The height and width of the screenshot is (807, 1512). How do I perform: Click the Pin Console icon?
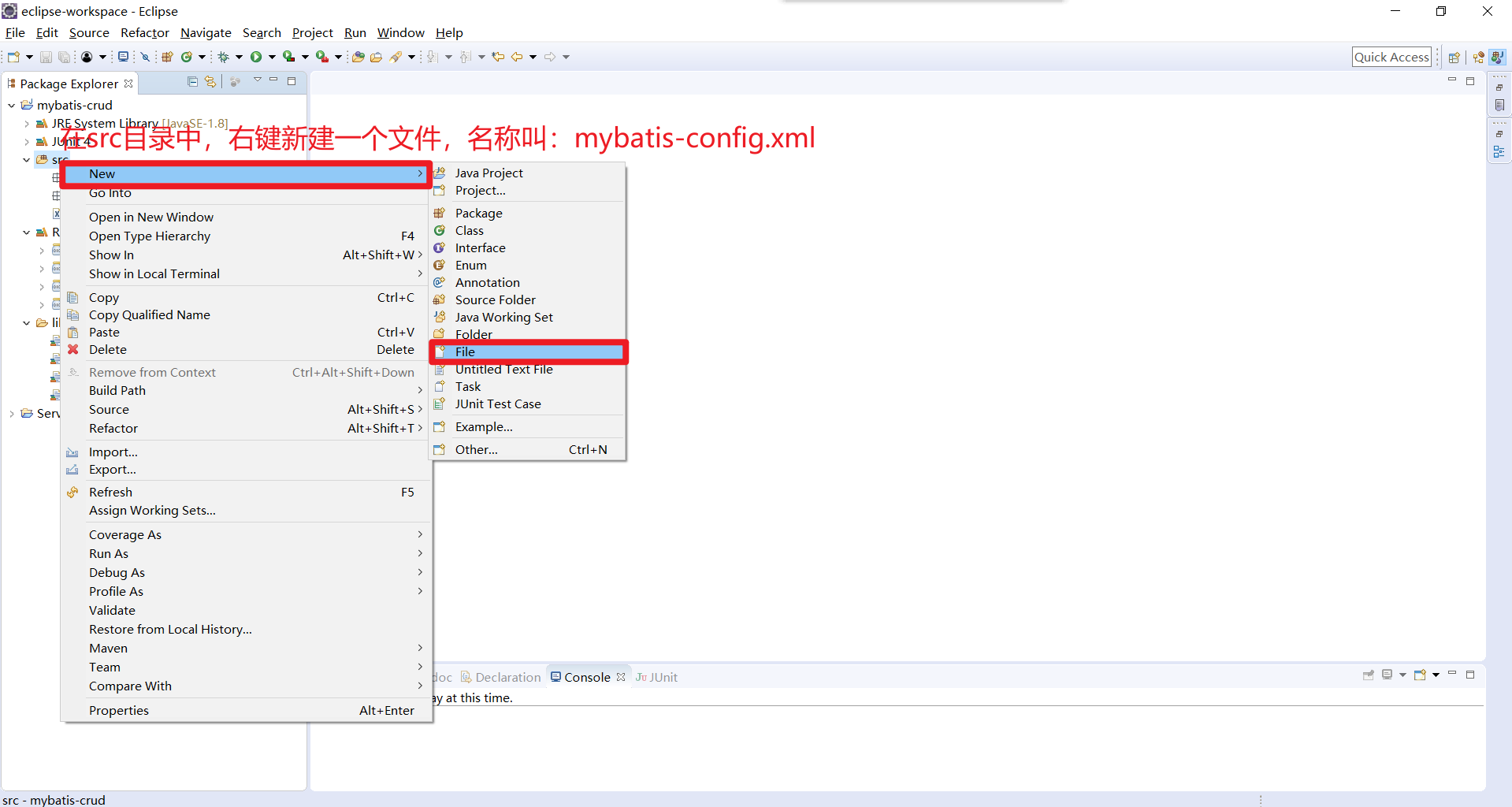point(1369,675)
